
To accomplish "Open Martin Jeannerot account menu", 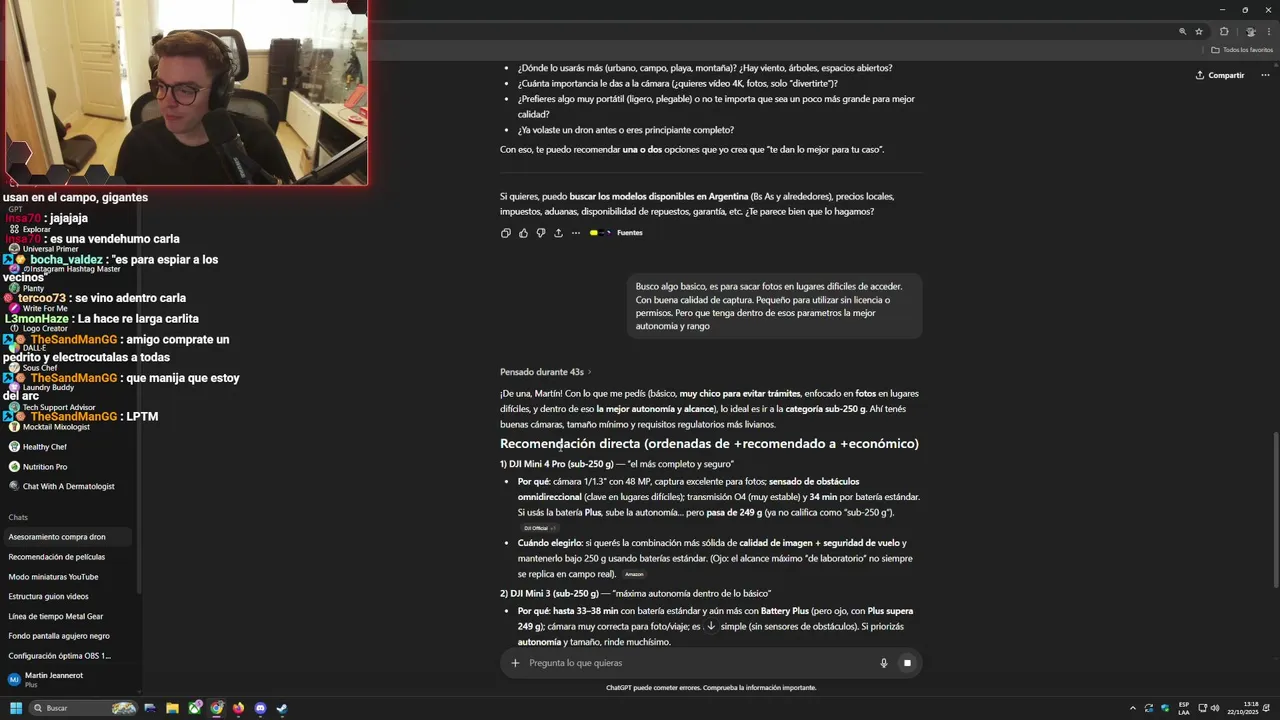I will point(66,679).
